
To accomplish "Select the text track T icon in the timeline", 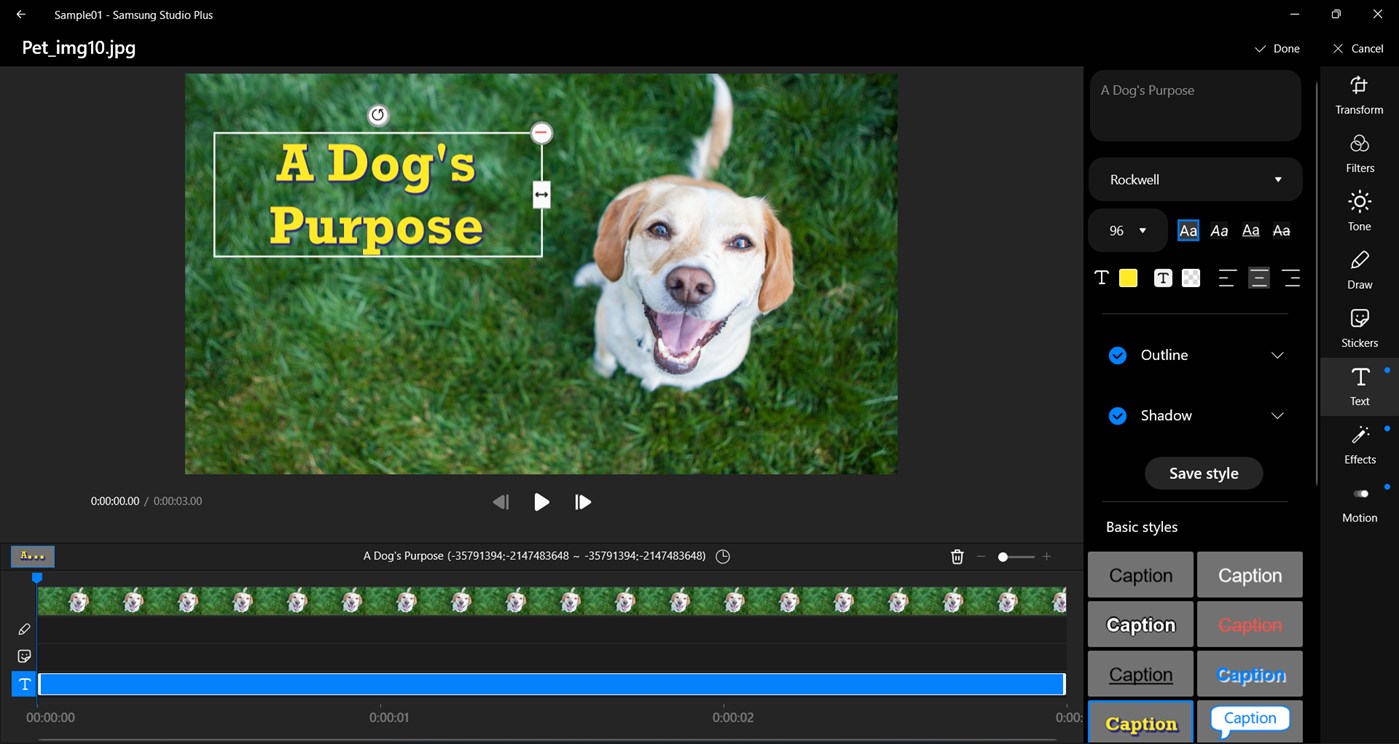I will coord(25,684).
